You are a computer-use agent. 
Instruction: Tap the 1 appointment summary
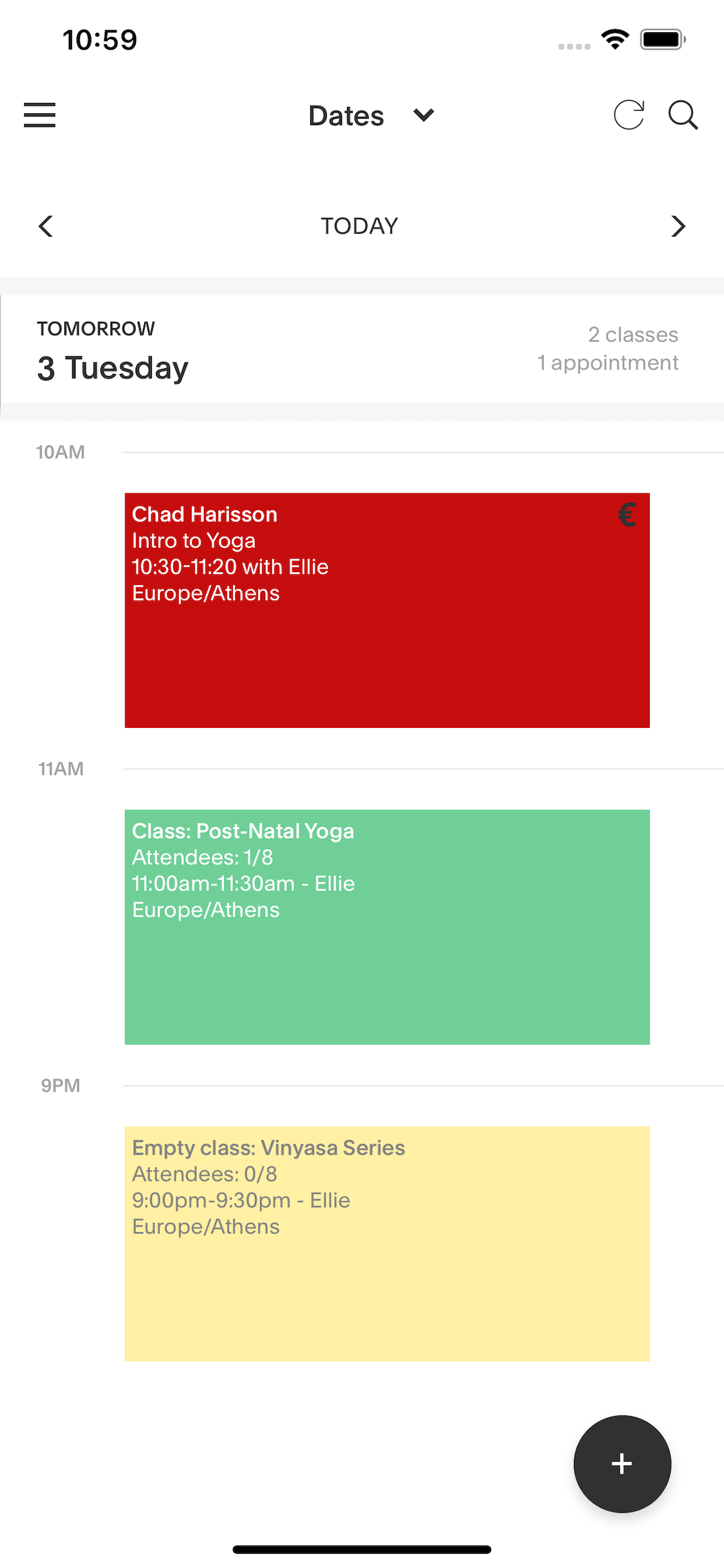pyautogui.click(x=608, y=363)
